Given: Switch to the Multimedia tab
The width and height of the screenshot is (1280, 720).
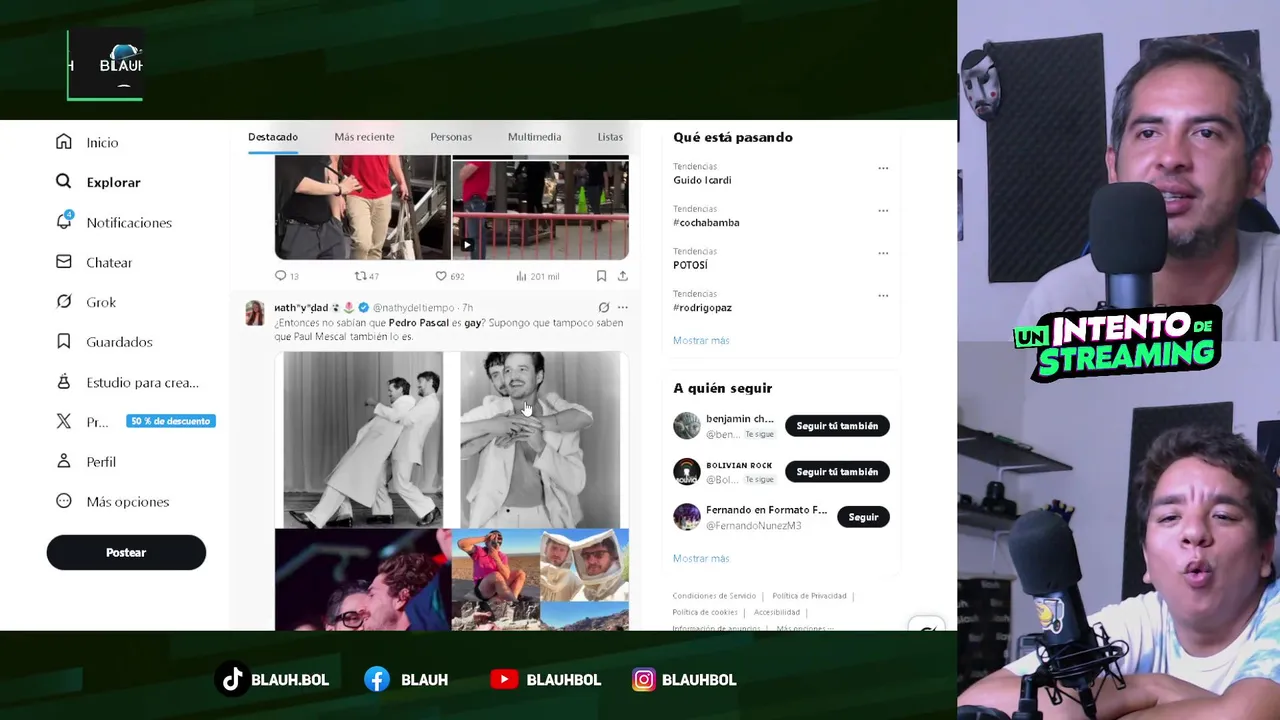Looking at the screenshot, I should [534, 137].
